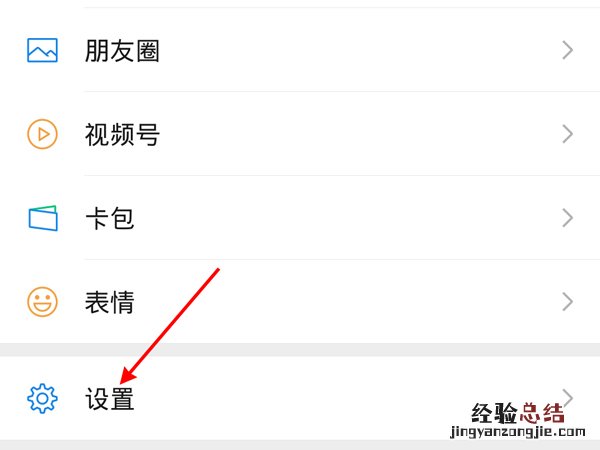The image size is (600, 450).
Task: Select the 表情 label
Action: click(109, 302)
